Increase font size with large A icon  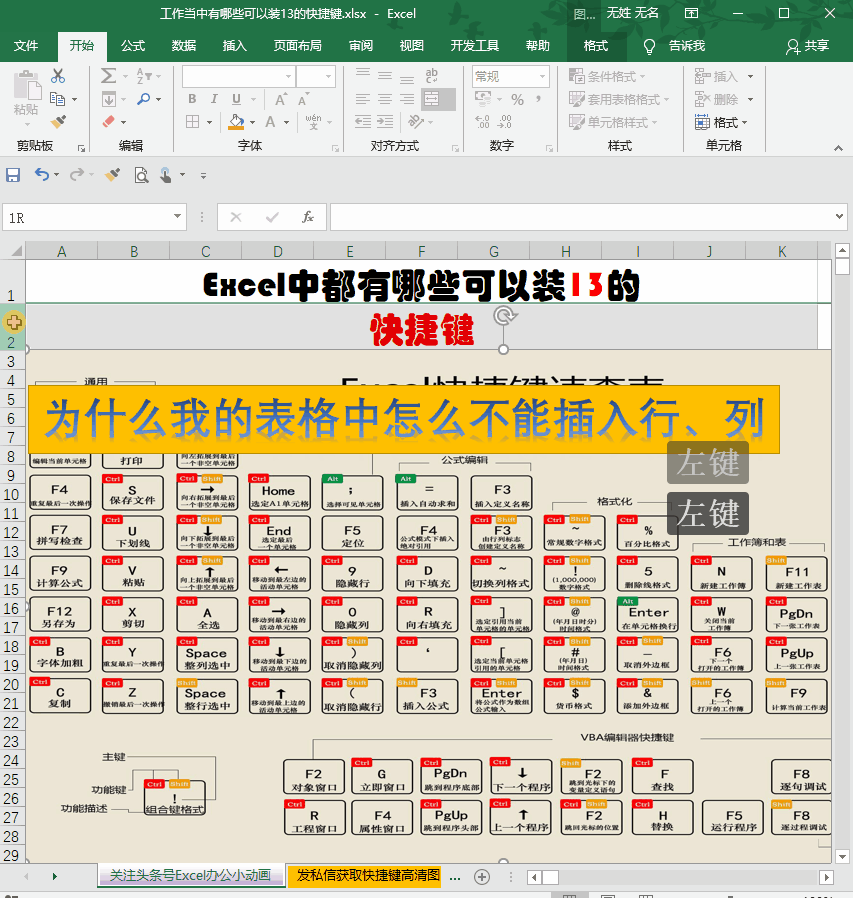280,100
